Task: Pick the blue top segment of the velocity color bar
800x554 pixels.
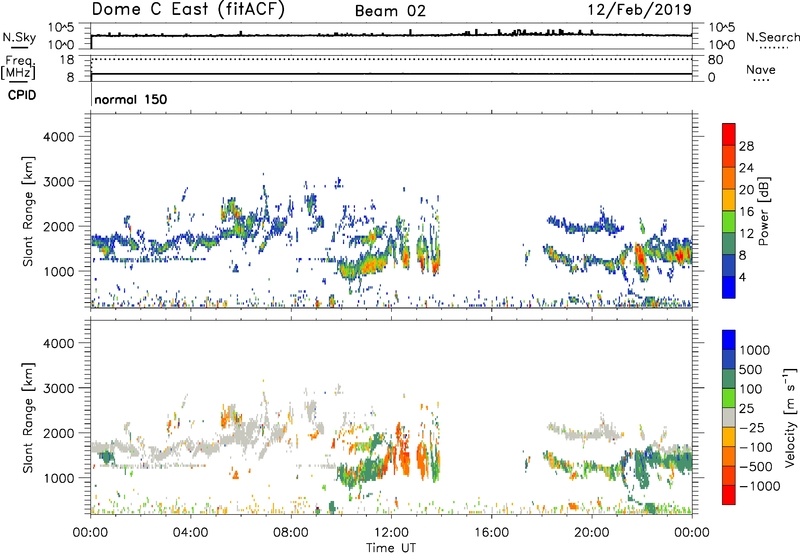Action: pos(729,340)
